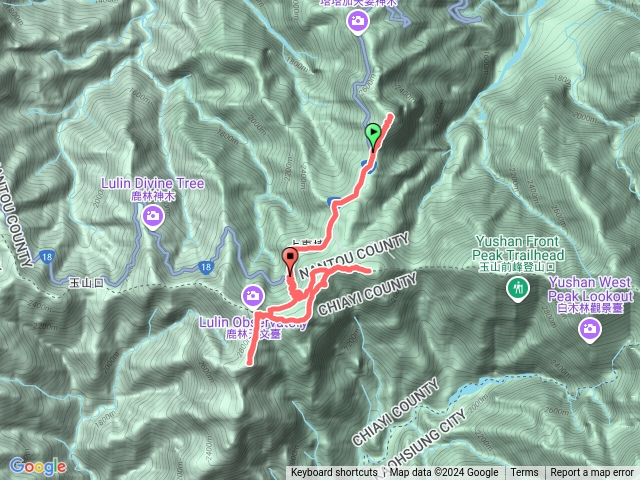Open the Lulin Observatory camera marker
Image resolution: width=640 pixels, height=480 pixels.
click(253, 296)
